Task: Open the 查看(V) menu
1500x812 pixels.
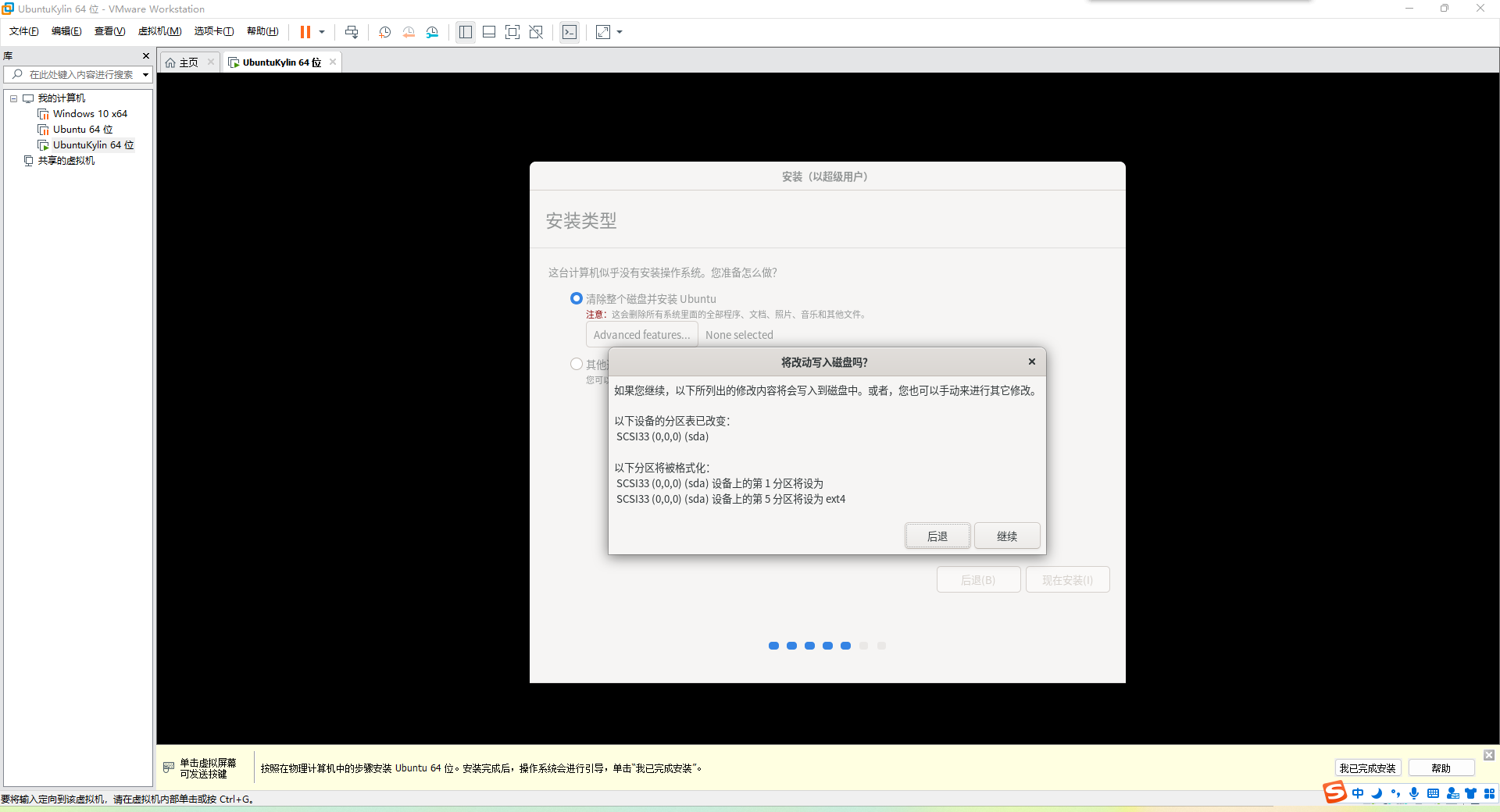Action: [109, 31]
